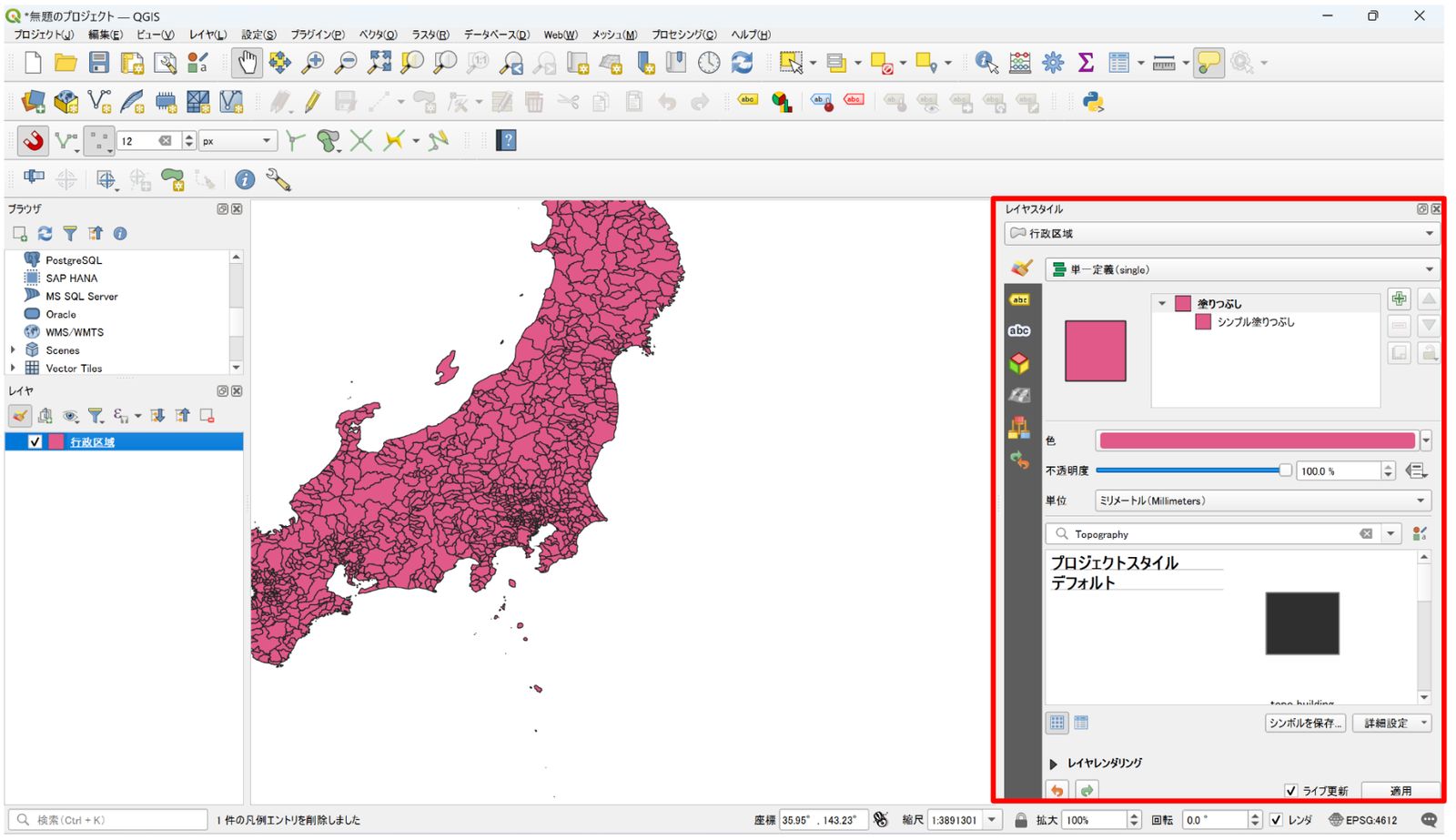Open the プラグイン menu

[318, 35]
